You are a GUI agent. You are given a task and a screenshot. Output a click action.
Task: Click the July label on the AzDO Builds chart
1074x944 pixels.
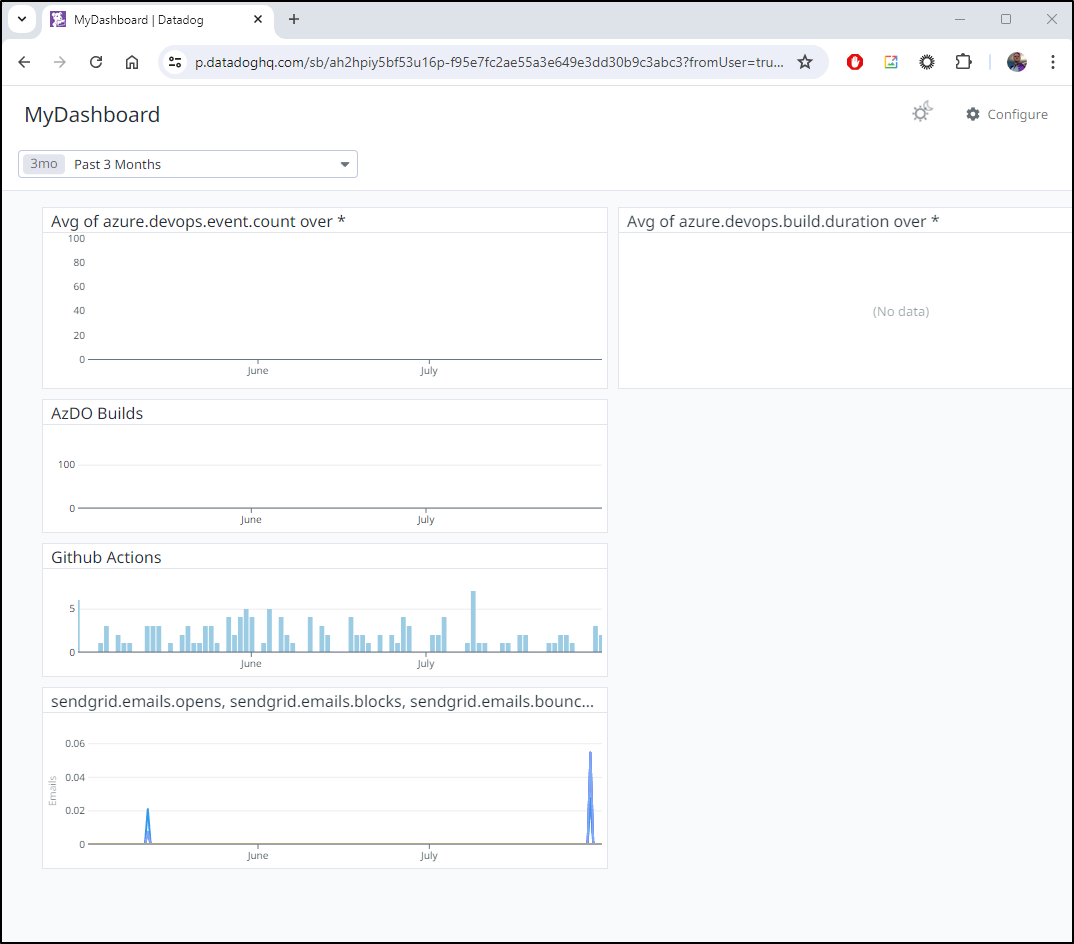(x=426, y=520)
